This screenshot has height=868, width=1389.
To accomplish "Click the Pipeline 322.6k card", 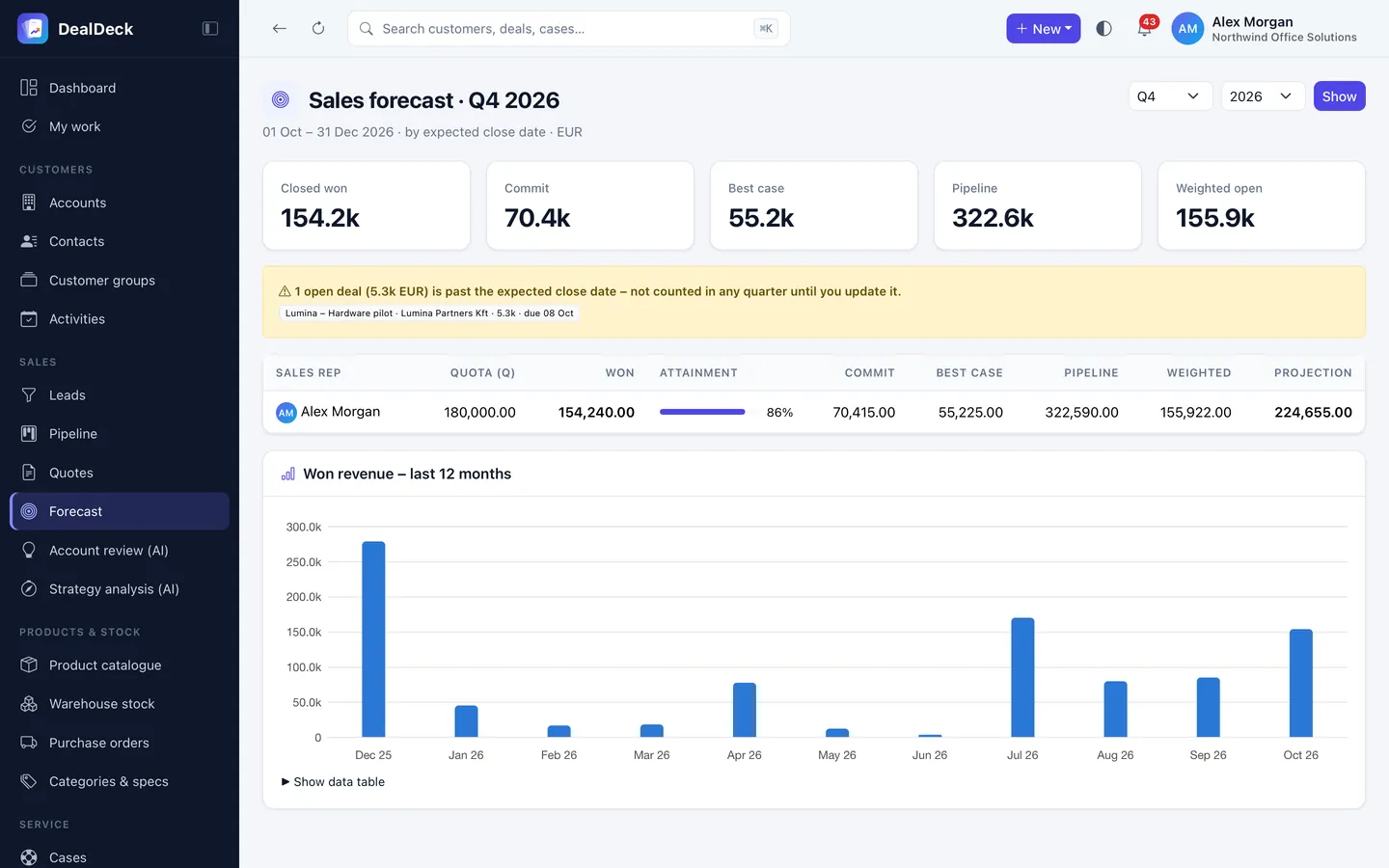I will pos(1038,205).
